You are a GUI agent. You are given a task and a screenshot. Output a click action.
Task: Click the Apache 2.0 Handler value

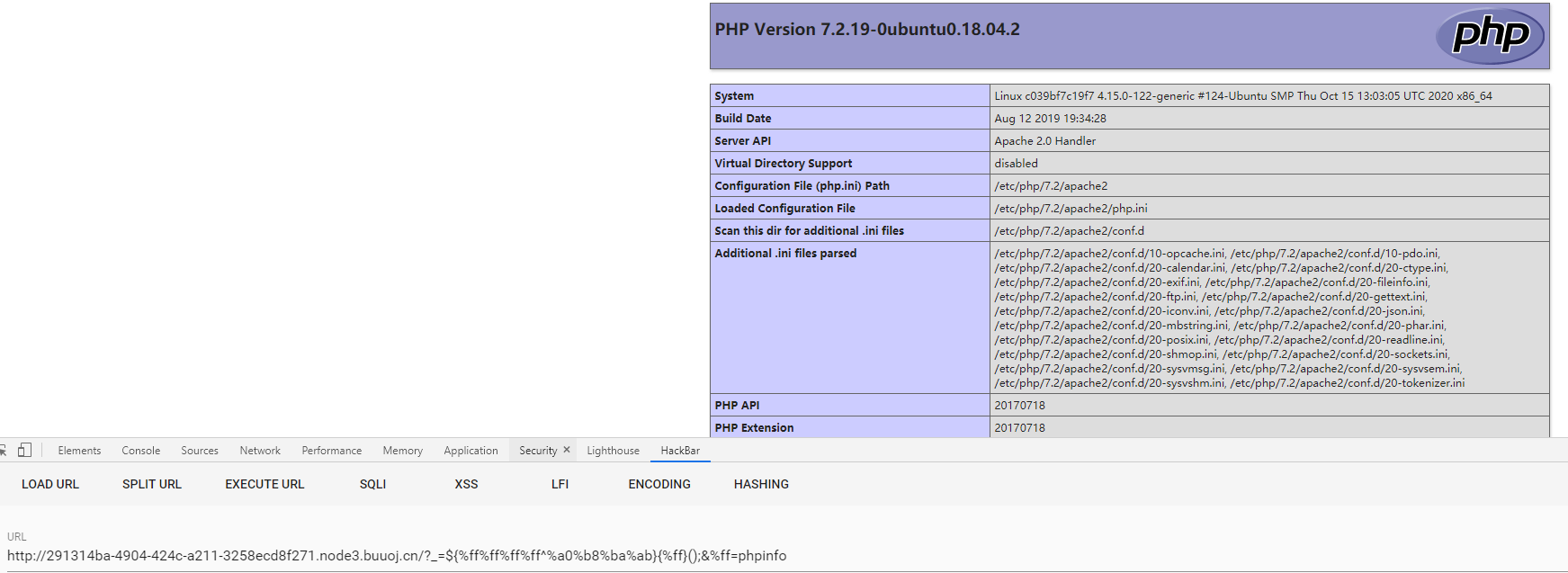click(1044, 141)
